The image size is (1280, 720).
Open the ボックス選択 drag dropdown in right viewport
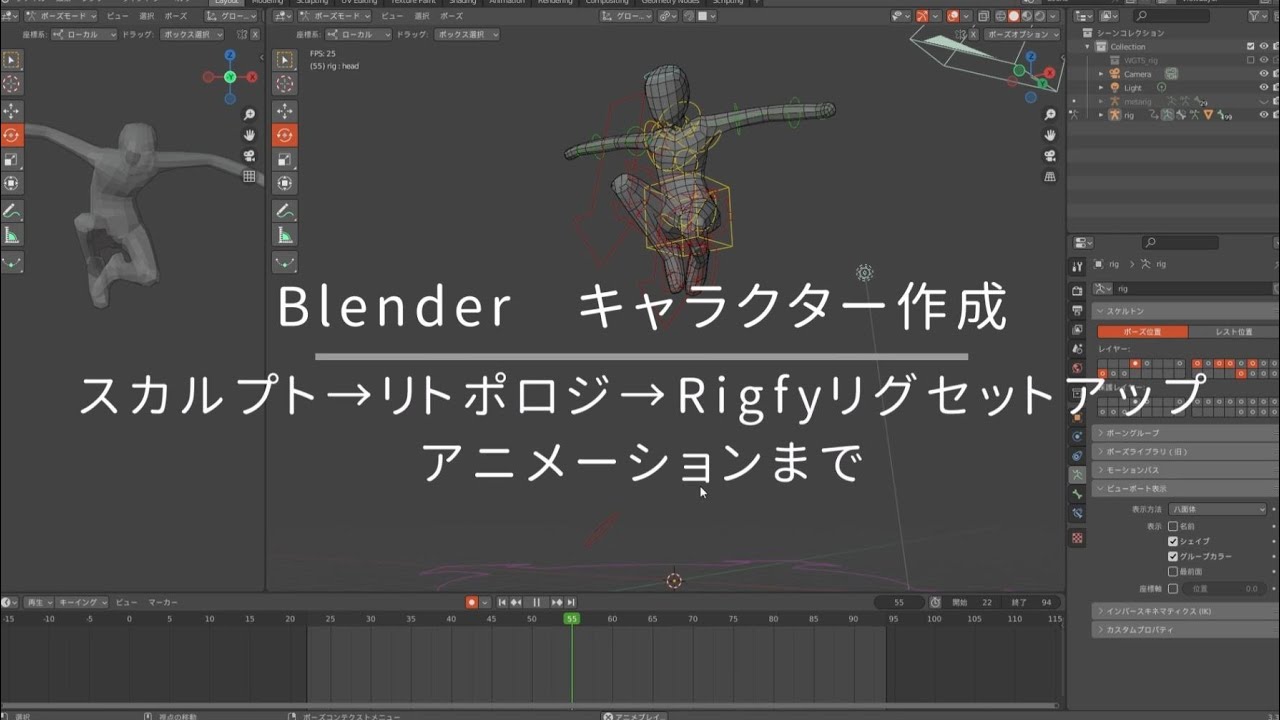pos(466,34)
